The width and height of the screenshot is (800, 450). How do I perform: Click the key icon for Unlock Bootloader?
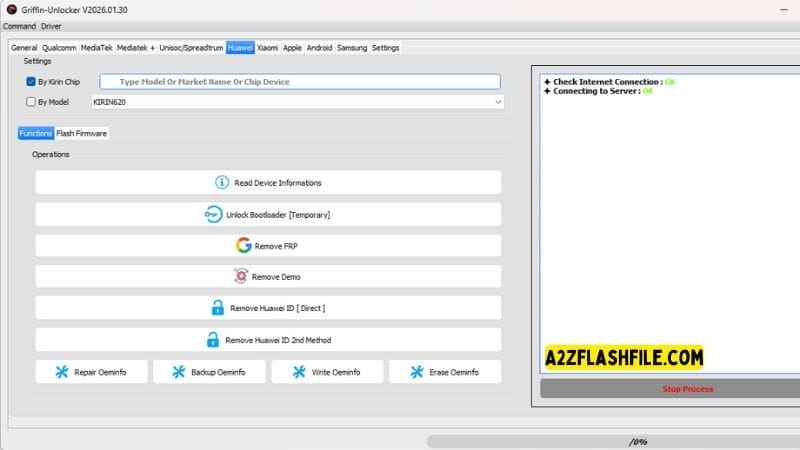pos(213,214)
